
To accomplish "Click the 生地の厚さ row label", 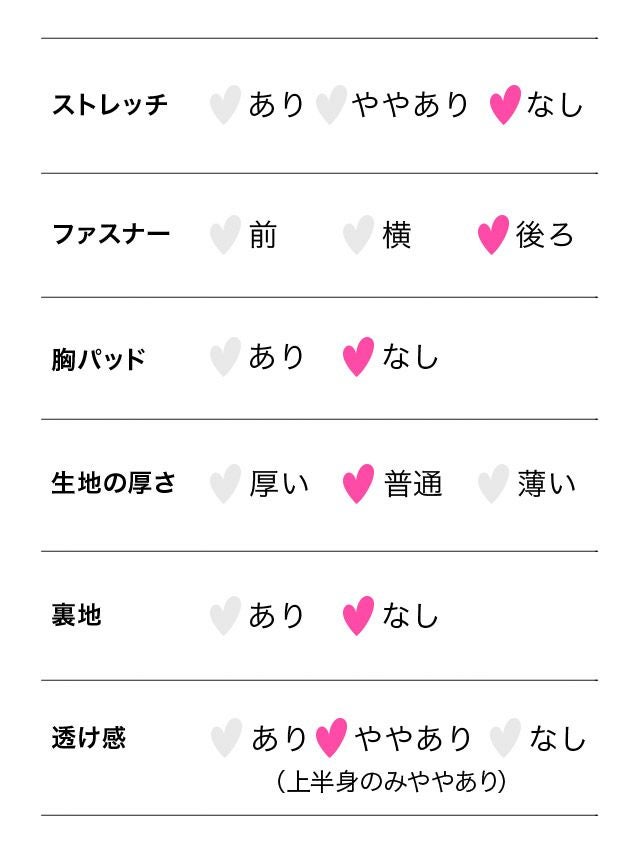I will (x=114, y=484).
